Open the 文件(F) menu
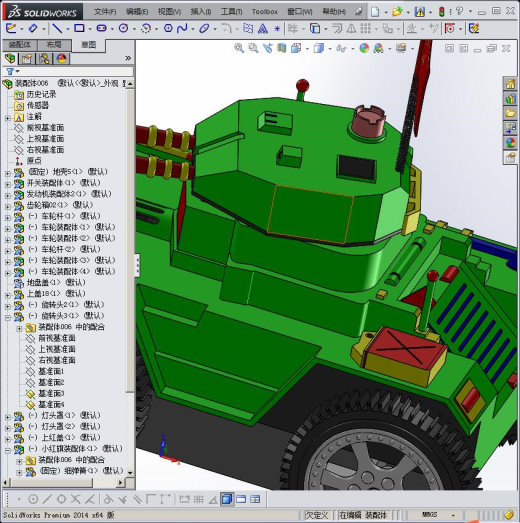This screenshot has height=523, width=520. click(105, 12)
